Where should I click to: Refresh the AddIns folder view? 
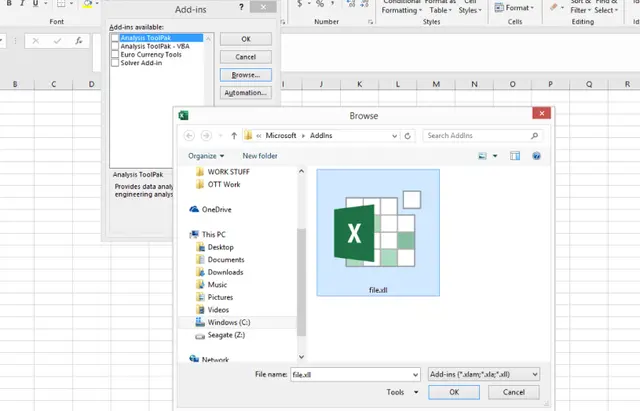tap(407, 136)
